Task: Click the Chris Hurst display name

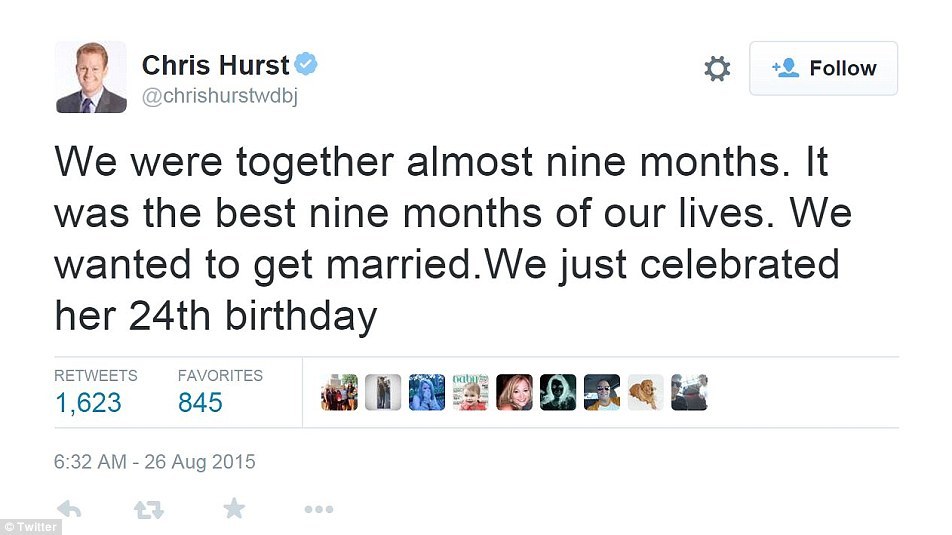Action: pyautogui.click(x=215, y=66)
